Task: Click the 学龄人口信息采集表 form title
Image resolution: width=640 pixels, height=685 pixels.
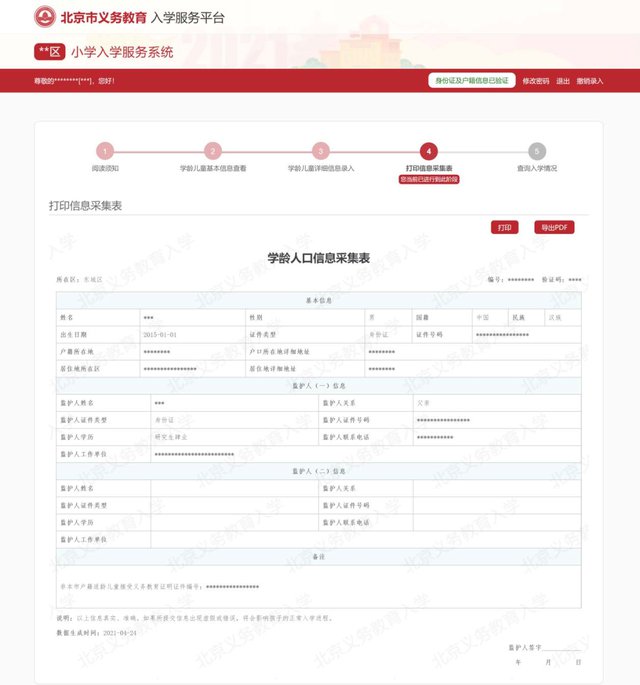Action: pyautogui.click(x=319, y=258)
